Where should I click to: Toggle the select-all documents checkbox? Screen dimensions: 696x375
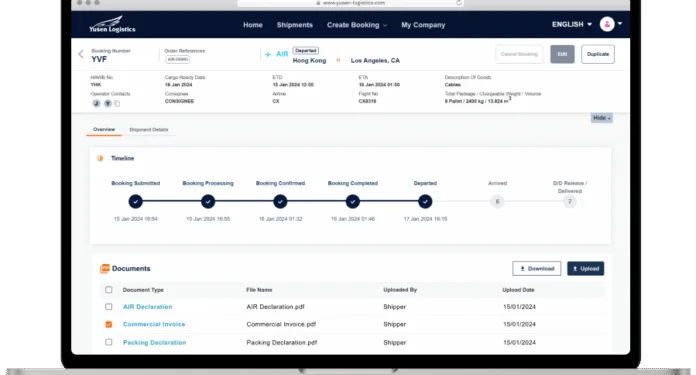pos(109,290)
